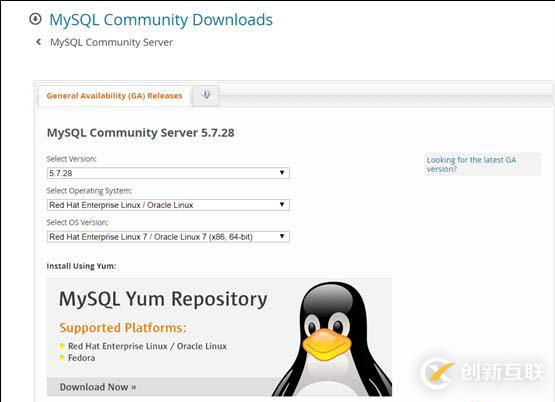
Task: Switch to General Availability (GA) Releases tab
Action: tap(114, 96)
